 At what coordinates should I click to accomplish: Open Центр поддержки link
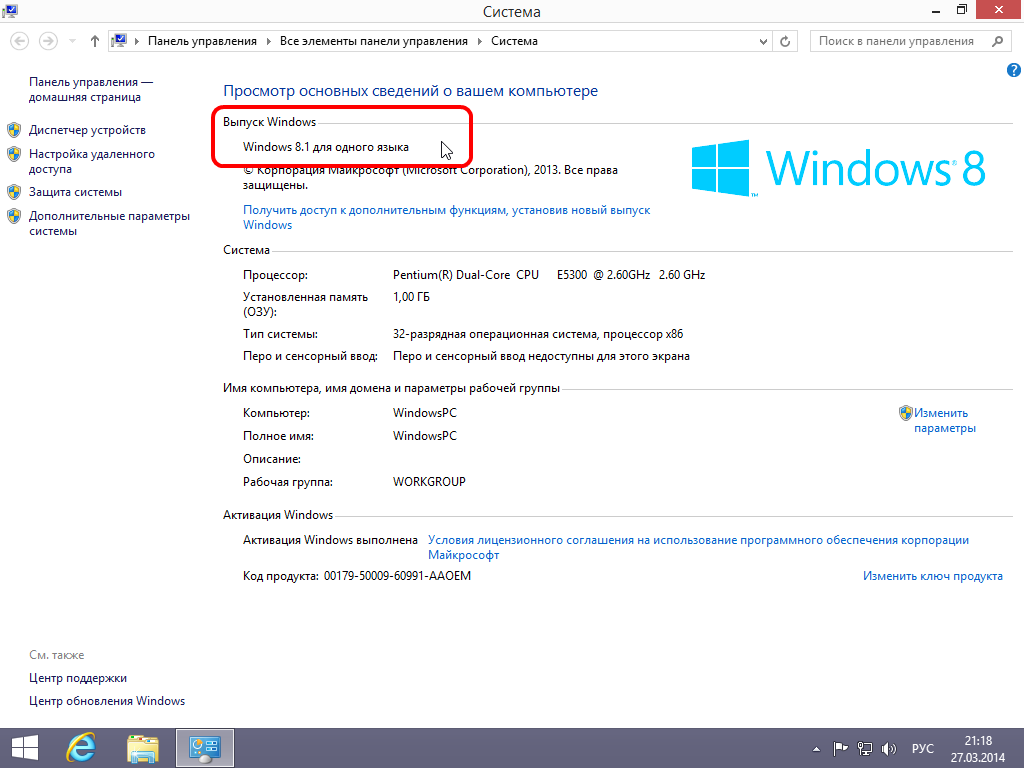point(78,678)
